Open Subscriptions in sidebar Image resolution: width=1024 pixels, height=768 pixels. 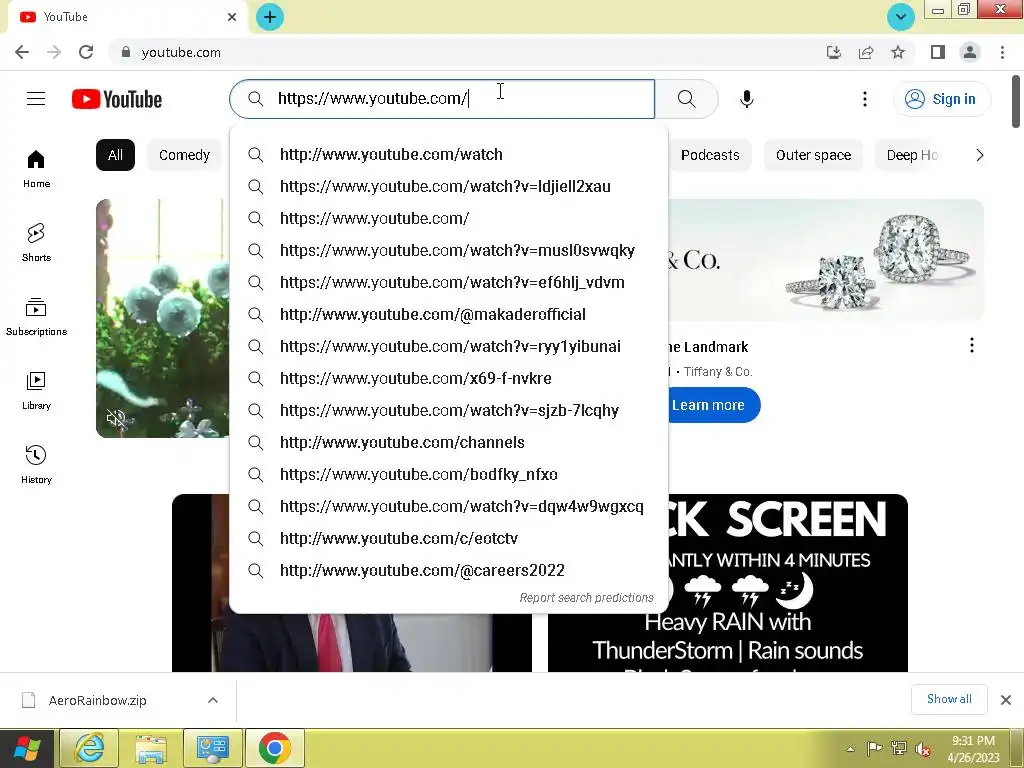click(x=37, y=317)
